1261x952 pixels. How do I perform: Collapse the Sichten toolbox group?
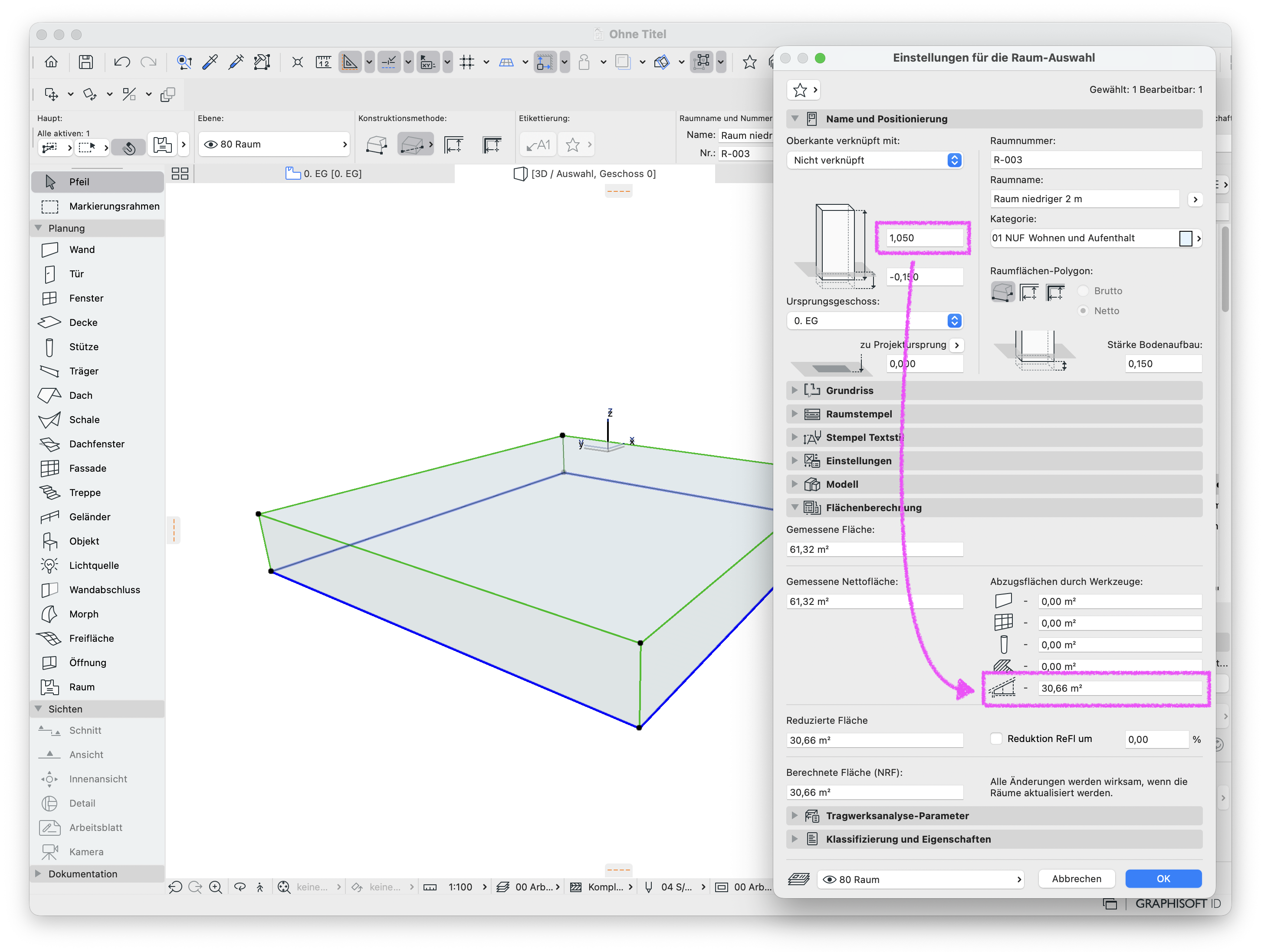tap(97, 709)
